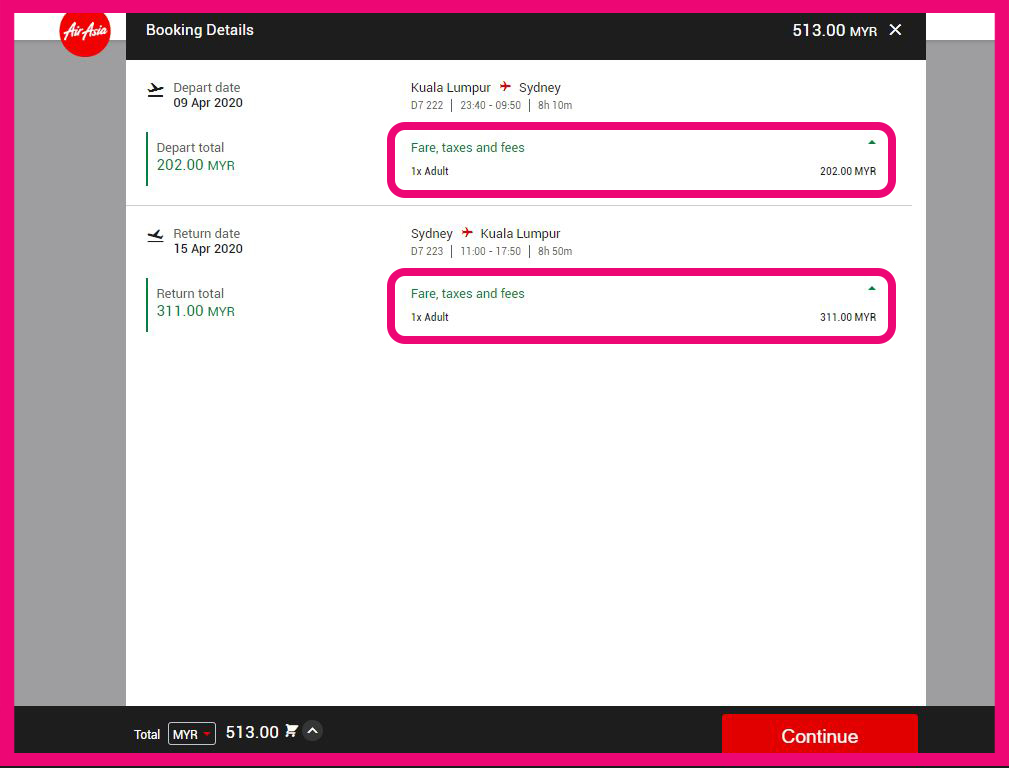Click the 8h 10m duration

(x=555, y=105)
